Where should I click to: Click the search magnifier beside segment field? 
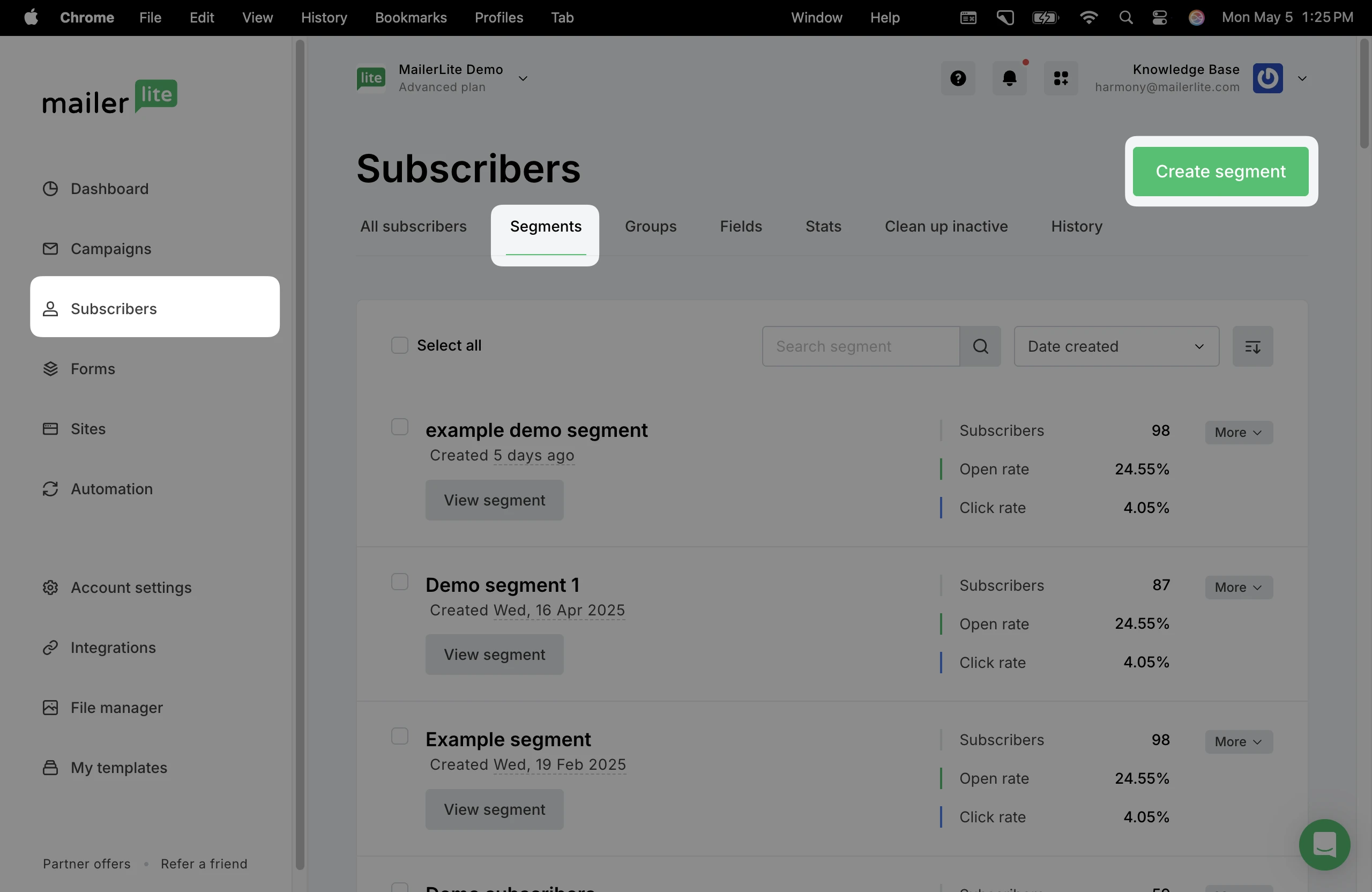click(980, 346)
